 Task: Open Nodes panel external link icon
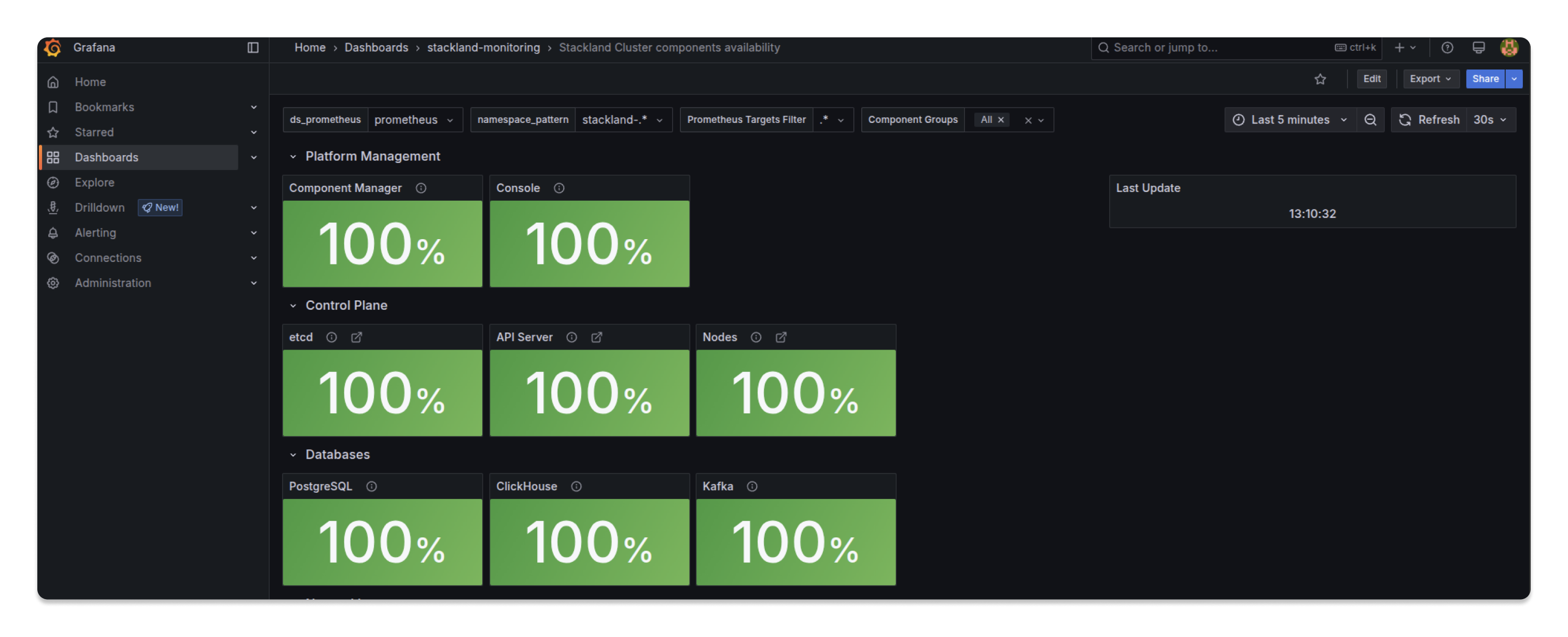[781, 337]
